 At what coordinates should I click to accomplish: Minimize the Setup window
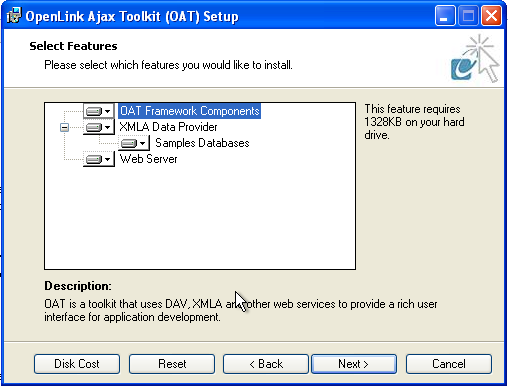[445, 16]
